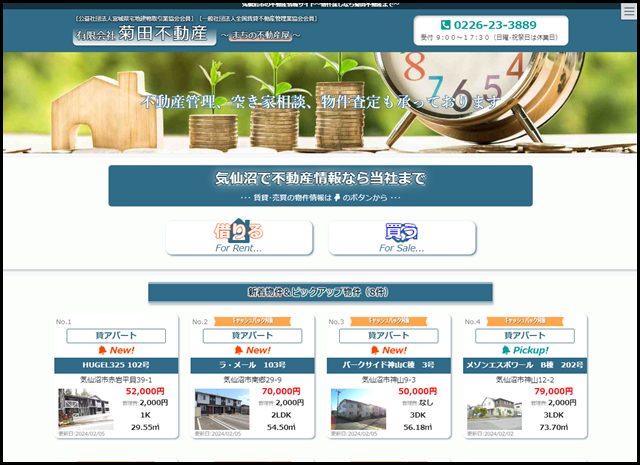Viewport: 640px width, 465px height.
Task: View the HUGEL325 building thumbnail photo
Action: point(86,409)
